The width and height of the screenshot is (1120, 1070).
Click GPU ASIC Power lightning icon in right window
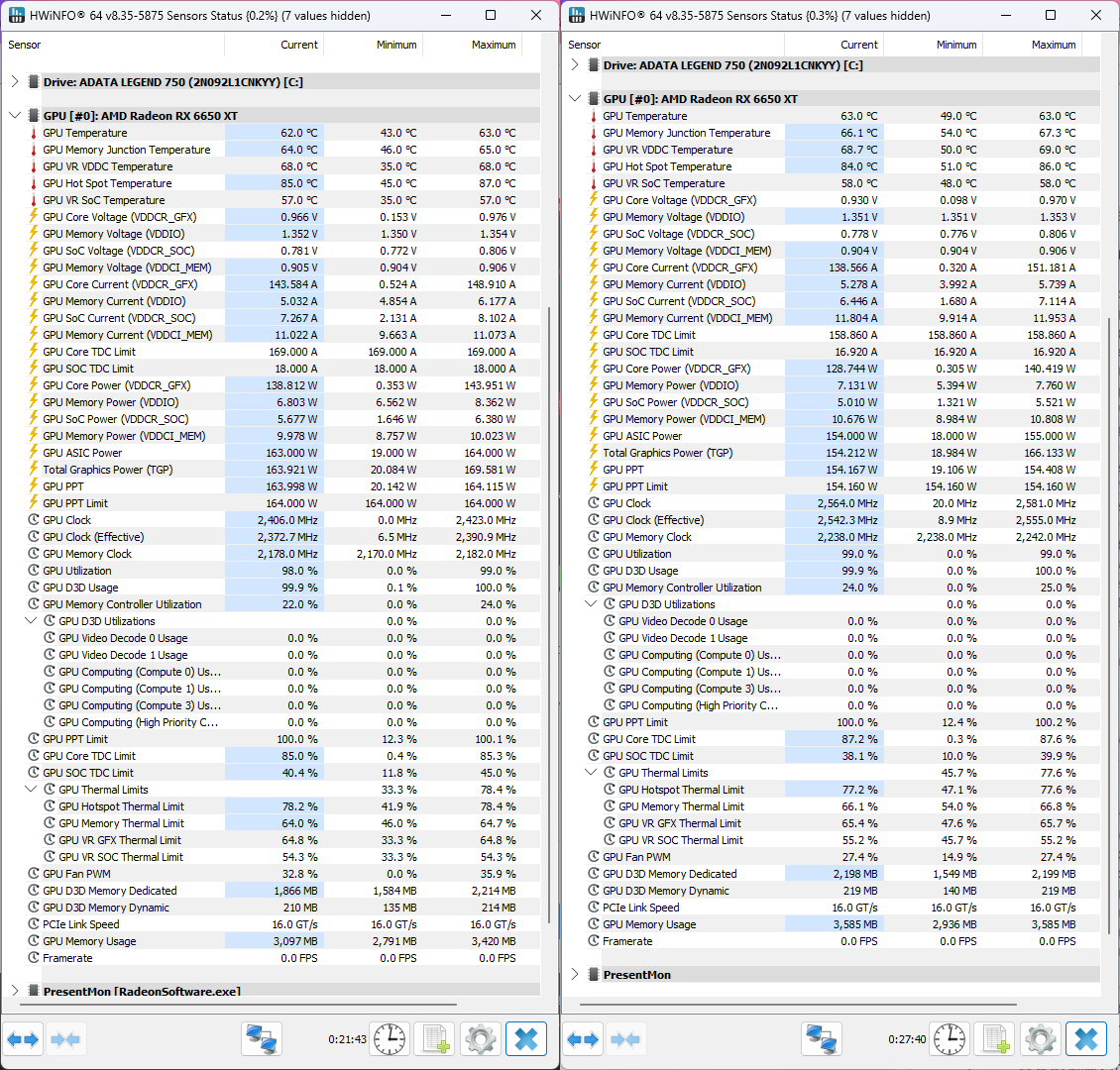(593, 435)
